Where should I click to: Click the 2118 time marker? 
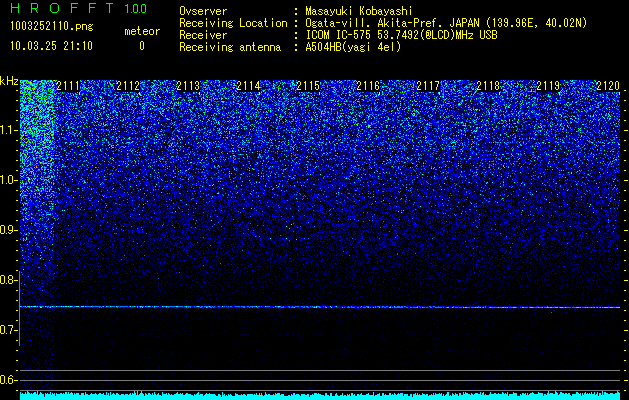(x=488, y=85)
